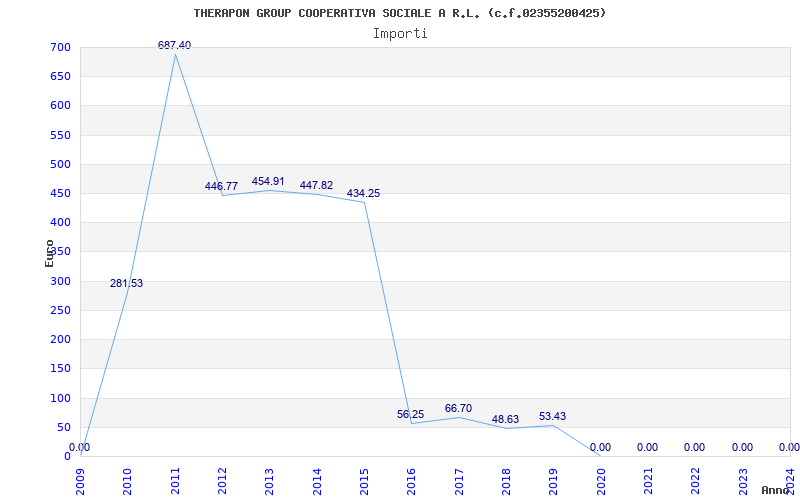Click the y-axis value 400
The width and height of the screenshot is (800, 500).
[x=61, y=222]
